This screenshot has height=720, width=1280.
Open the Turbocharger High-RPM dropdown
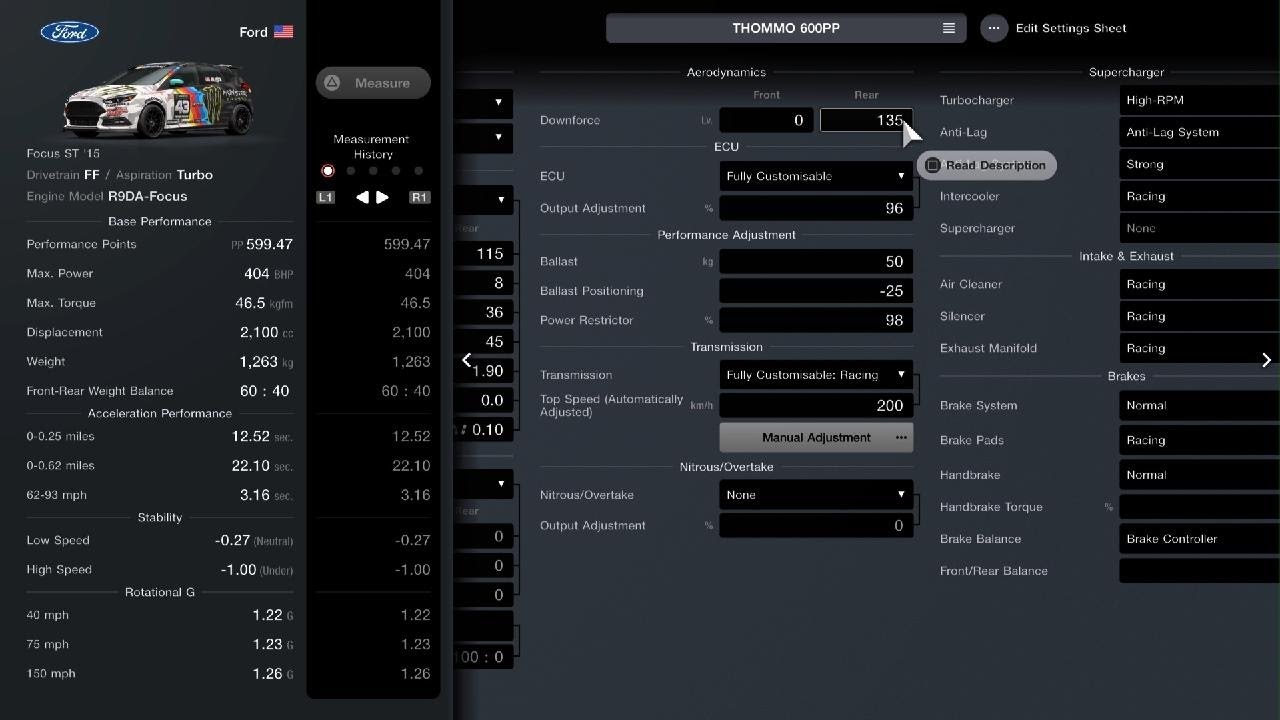point(1199,100)
